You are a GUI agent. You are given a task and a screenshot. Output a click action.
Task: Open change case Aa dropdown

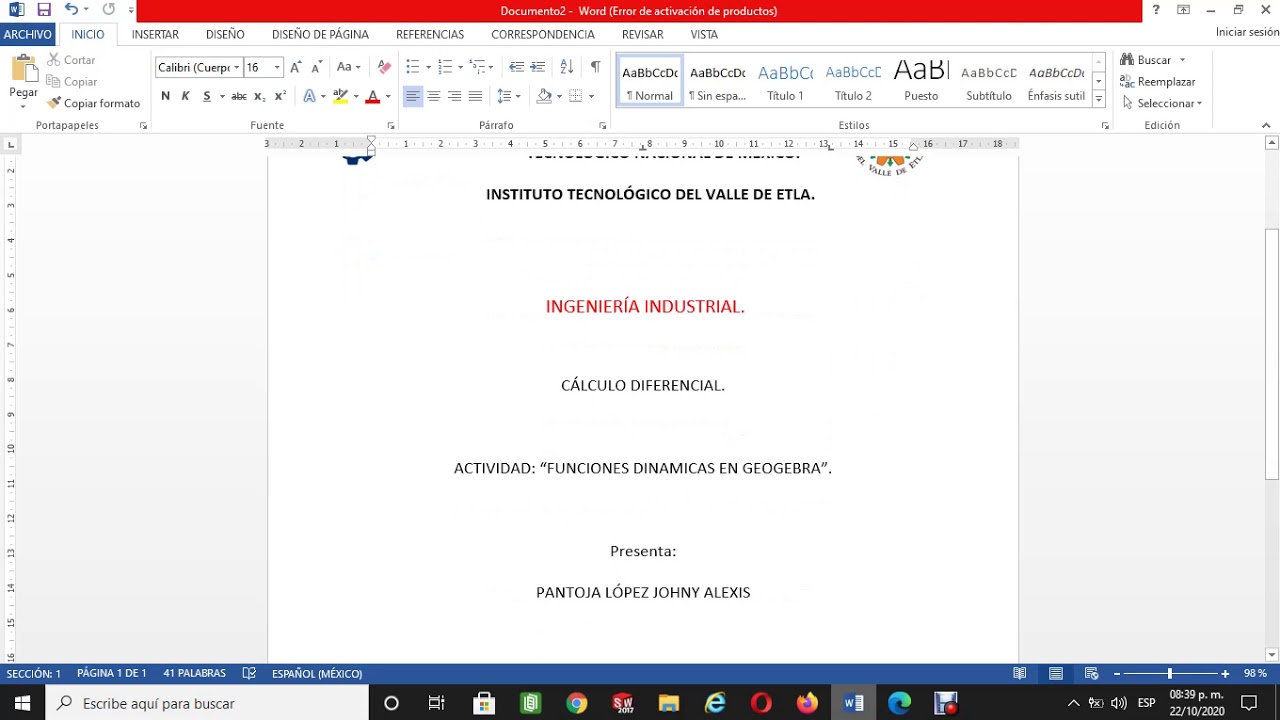(x=348, y=67)
